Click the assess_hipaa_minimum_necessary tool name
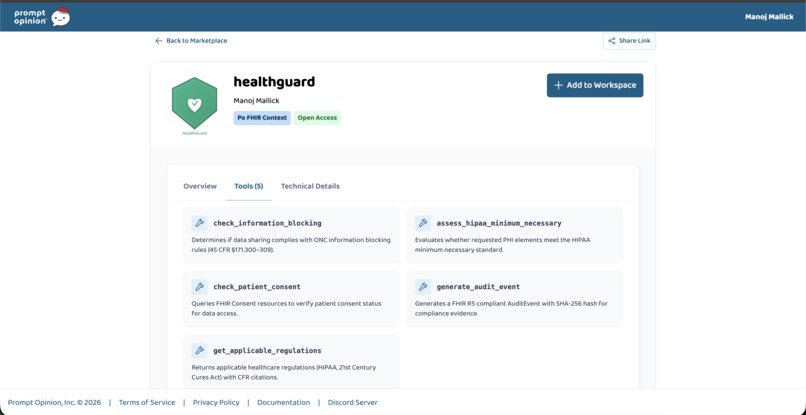The width and height of the screenshot is (806, 415). (x=499, y=223)
